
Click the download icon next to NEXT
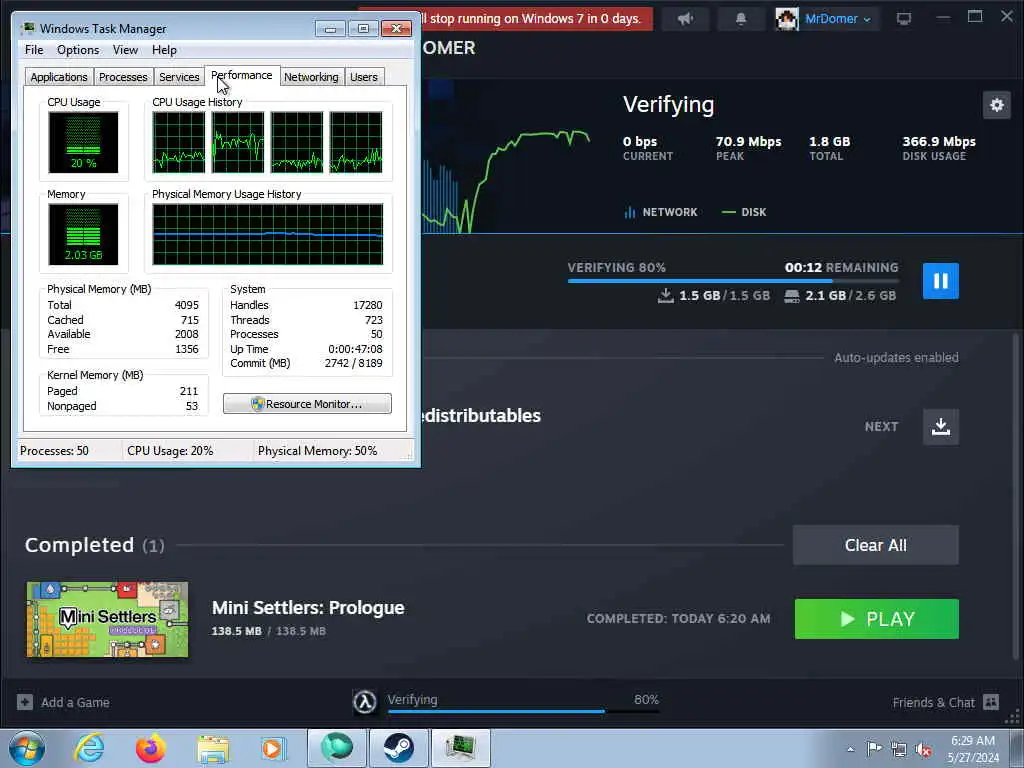click(940, 426)
